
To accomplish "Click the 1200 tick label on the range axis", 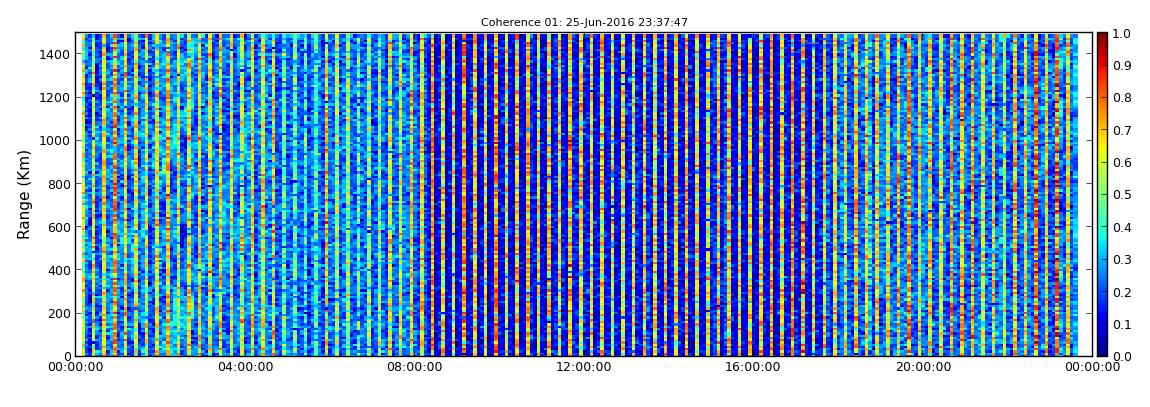I will pyautogui.click(x=53, y=98).
